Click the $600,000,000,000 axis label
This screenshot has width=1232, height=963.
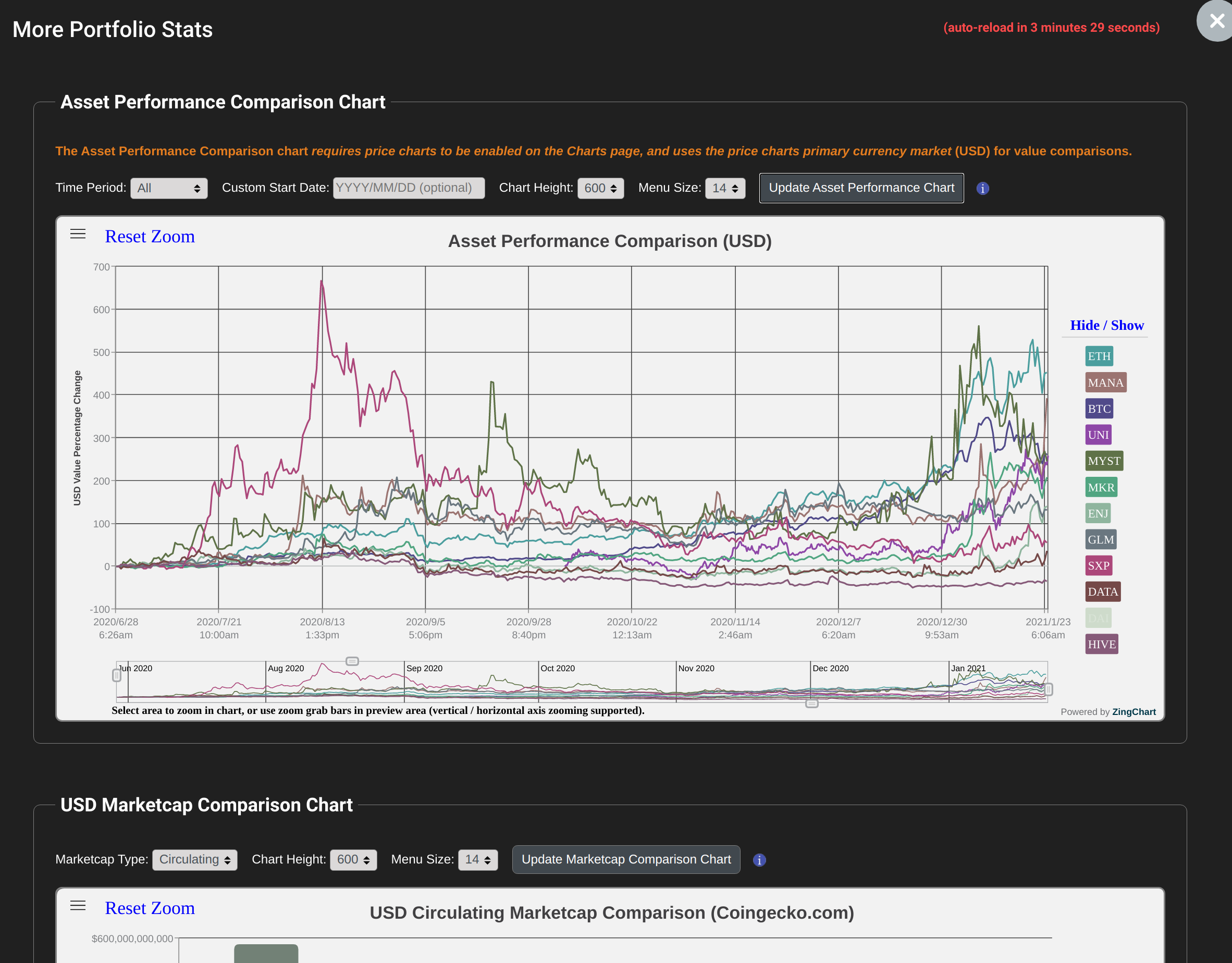[x=132, y=939]
